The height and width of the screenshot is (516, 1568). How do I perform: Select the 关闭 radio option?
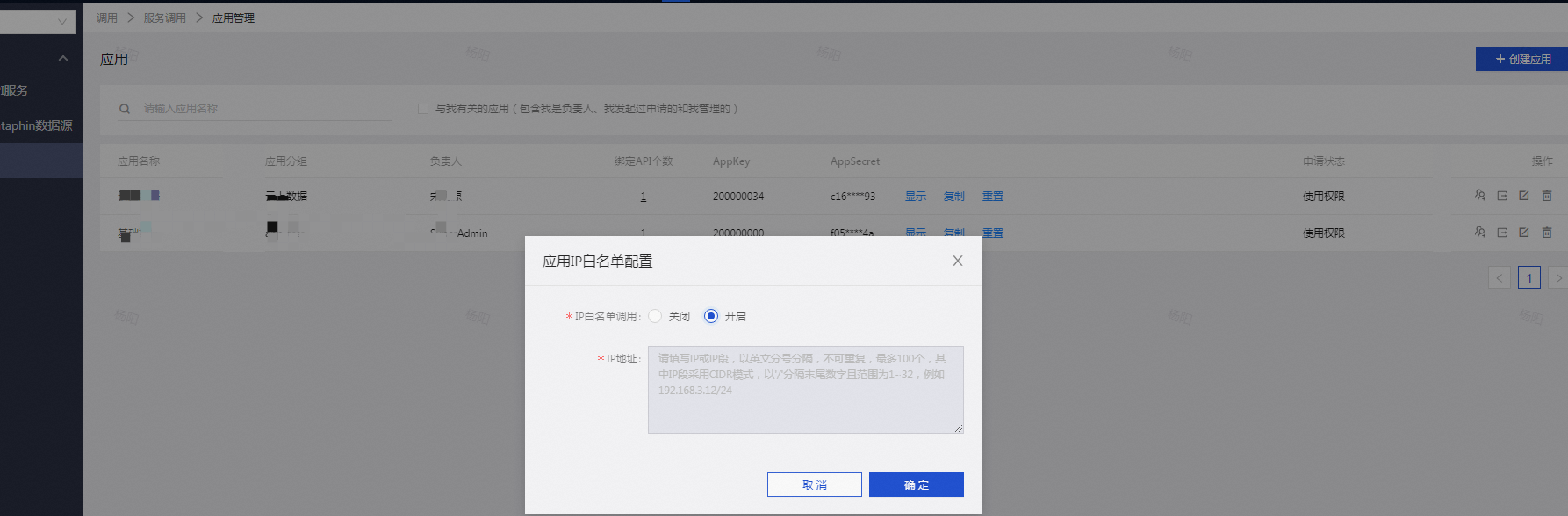point(655,316)
